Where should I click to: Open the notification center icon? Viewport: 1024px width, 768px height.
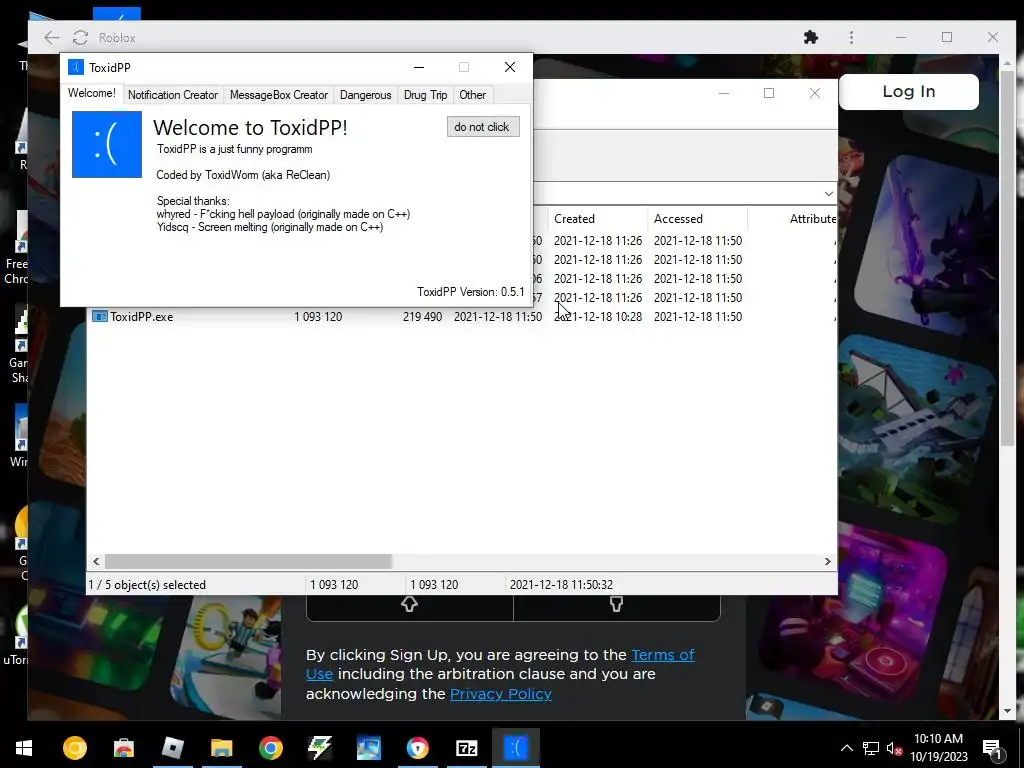[992, 748]
